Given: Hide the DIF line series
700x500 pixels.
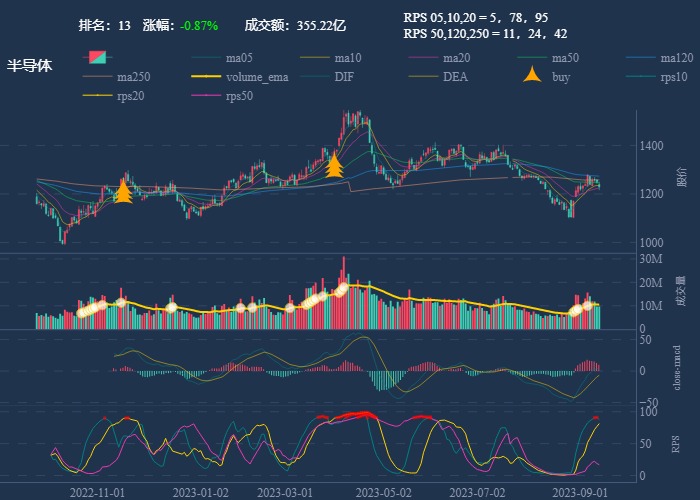Looking at the screenshot, I should point(343,77).
